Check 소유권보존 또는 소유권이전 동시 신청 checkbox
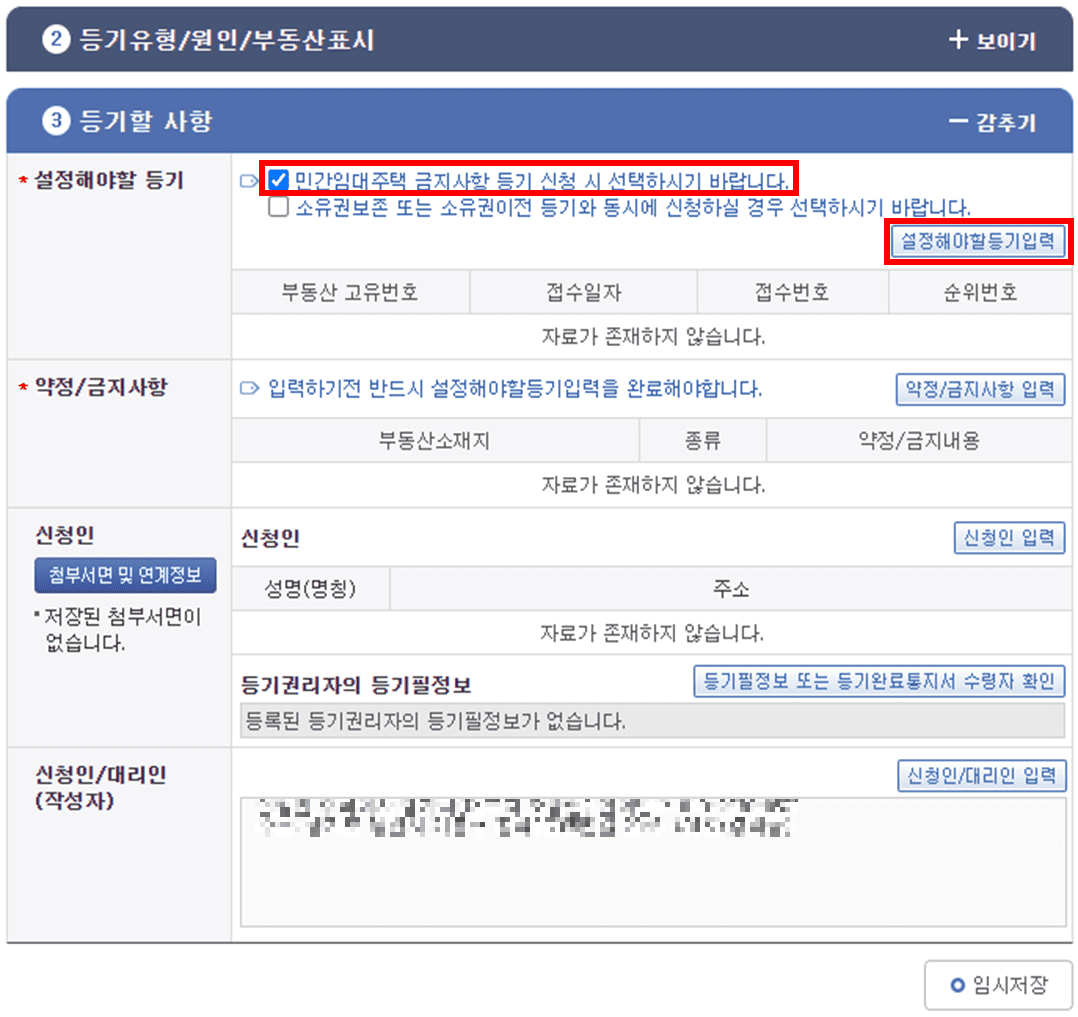Screen dimensions: 1078x1017 point(278,206)
